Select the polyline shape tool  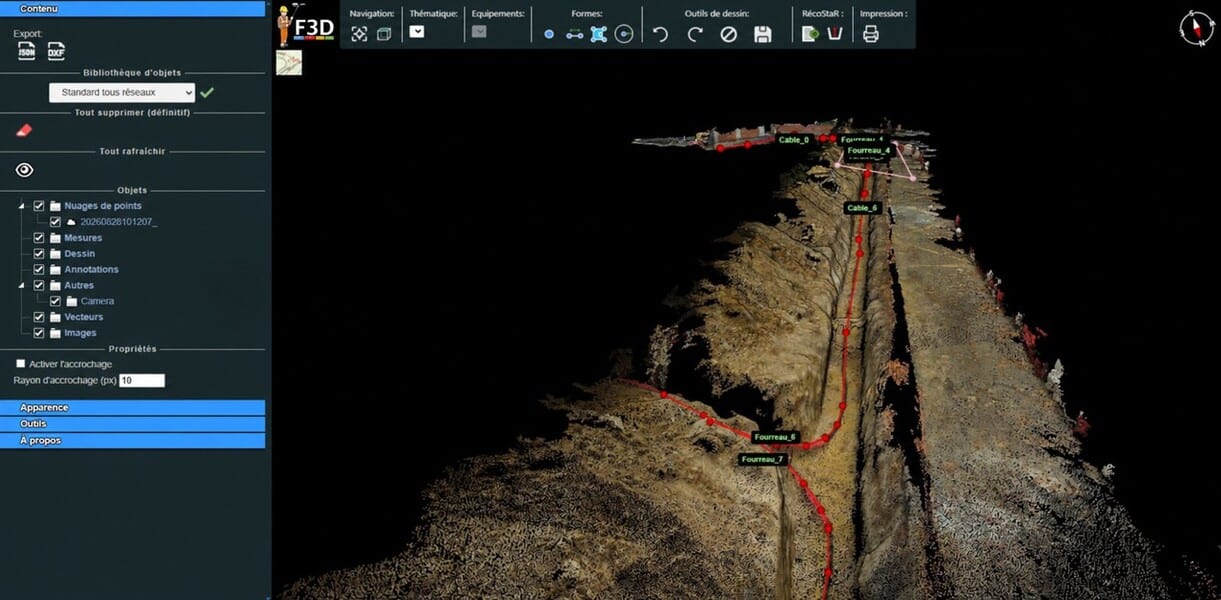coord(575,34)
